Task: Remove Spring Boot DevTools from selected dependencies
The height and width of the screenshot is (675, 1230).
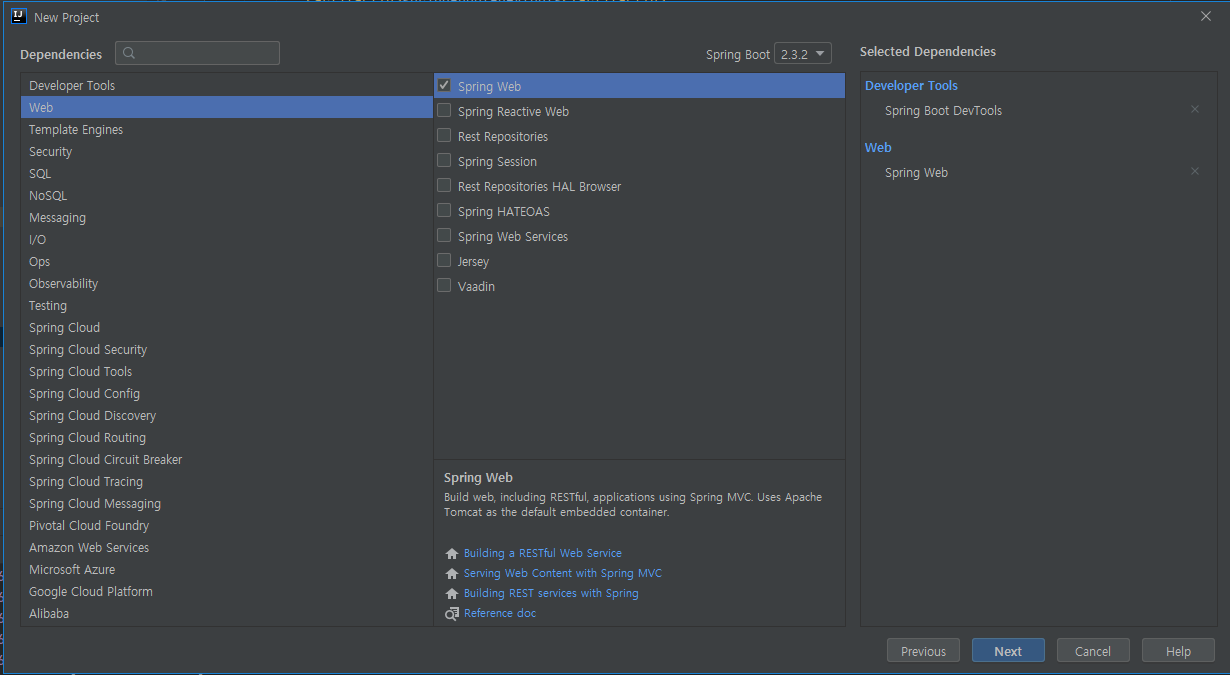Action: click(1194, 110)
